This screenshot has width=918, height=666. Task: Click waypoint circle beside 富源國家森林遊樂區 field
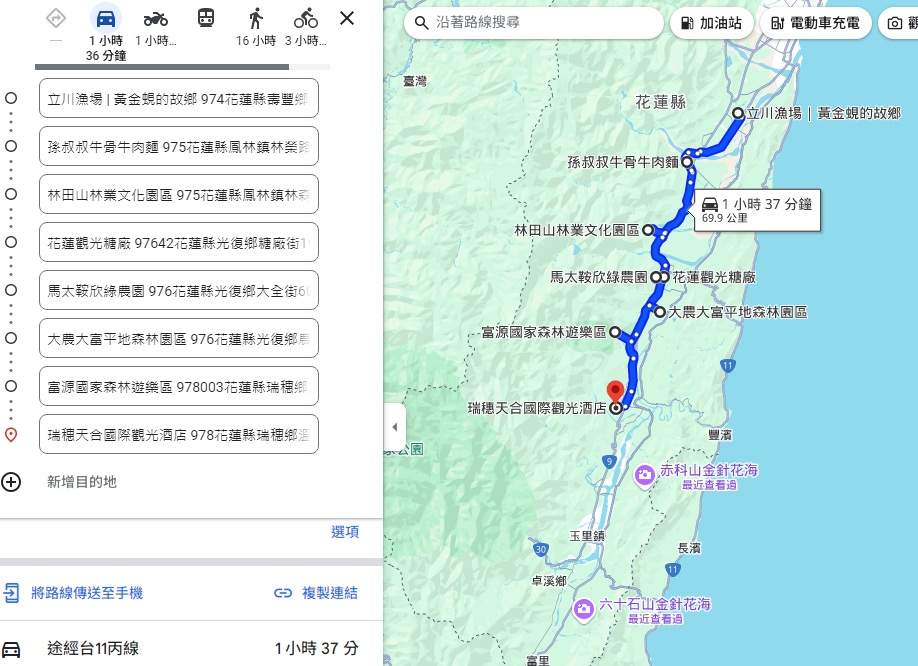[11, 386]
